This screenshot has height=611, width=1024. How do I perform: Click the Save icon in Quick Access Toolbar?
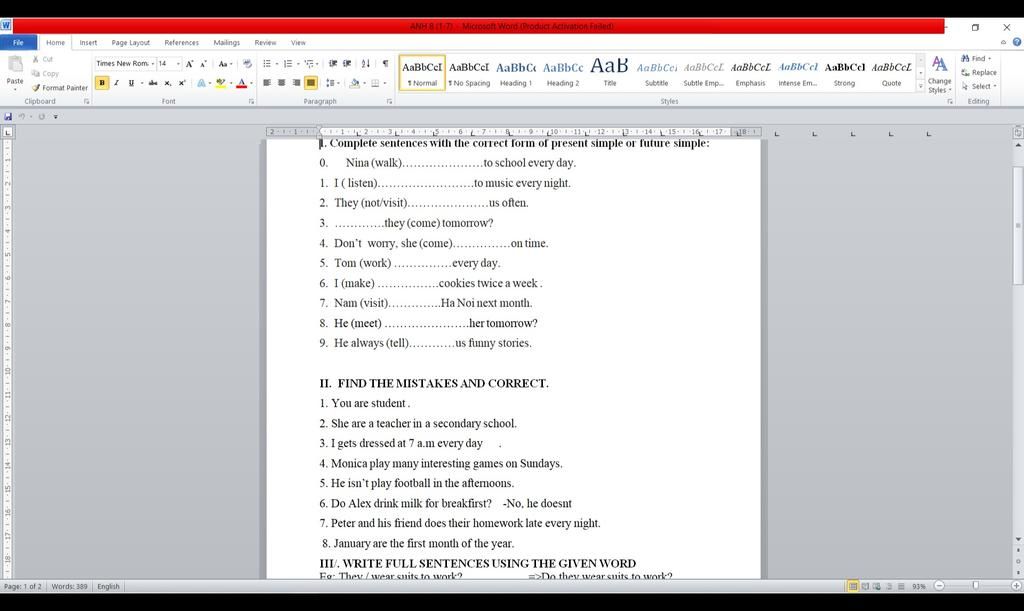[x=8, y=116]
